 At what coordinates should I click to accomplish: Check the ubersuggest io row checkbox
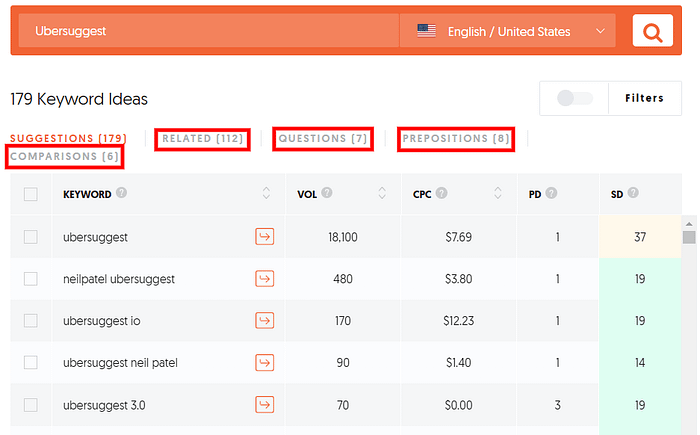click(30, 321)
